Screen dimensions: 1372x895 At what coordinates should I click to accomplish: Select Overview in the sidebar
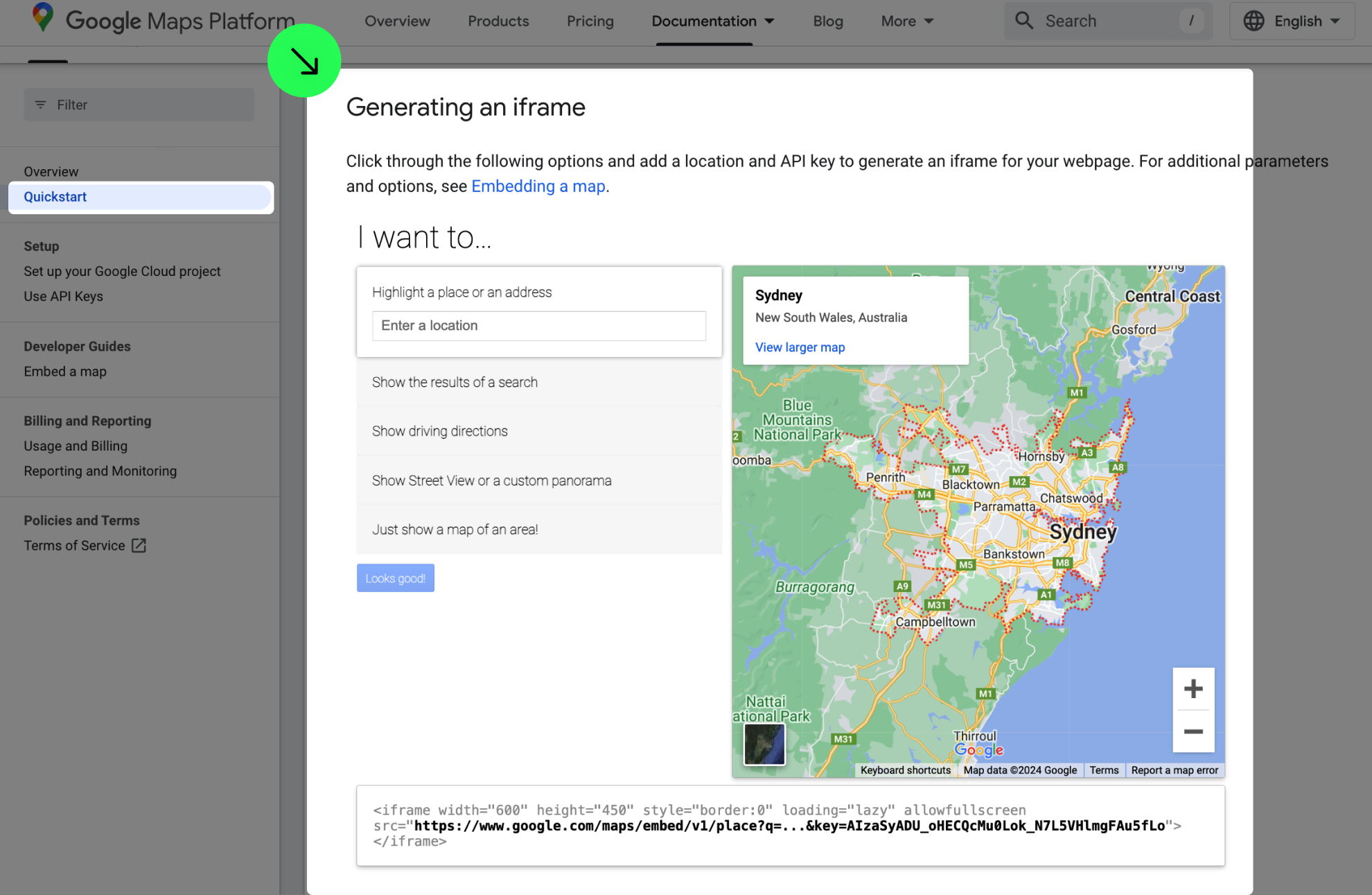[x=51, y=172]
